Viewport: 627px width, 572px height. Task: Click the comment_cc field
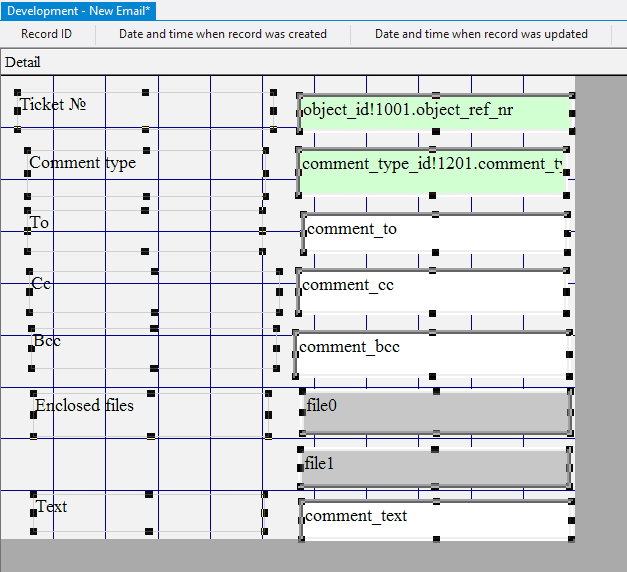435,290
